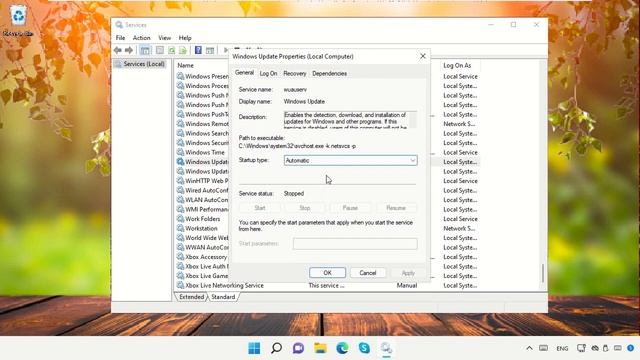Toggle the Show/Hide Console Tree toolbar icon
Screen dimensions: 640x360
tap(145, 50)
